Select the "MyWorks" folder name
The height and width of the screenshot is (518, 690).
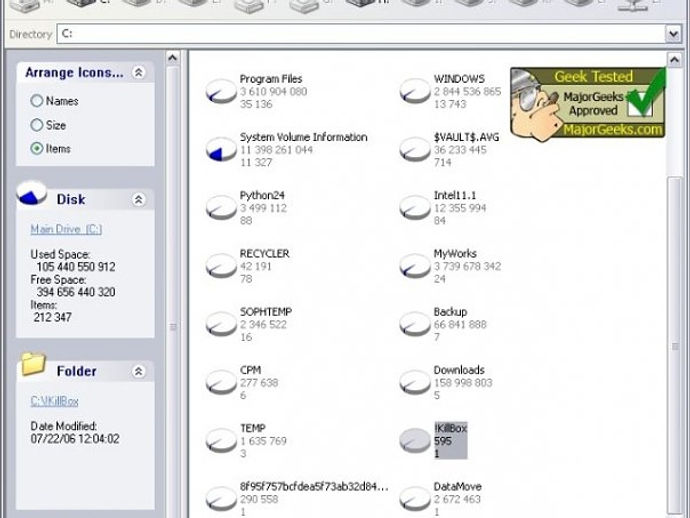point(455,254)
